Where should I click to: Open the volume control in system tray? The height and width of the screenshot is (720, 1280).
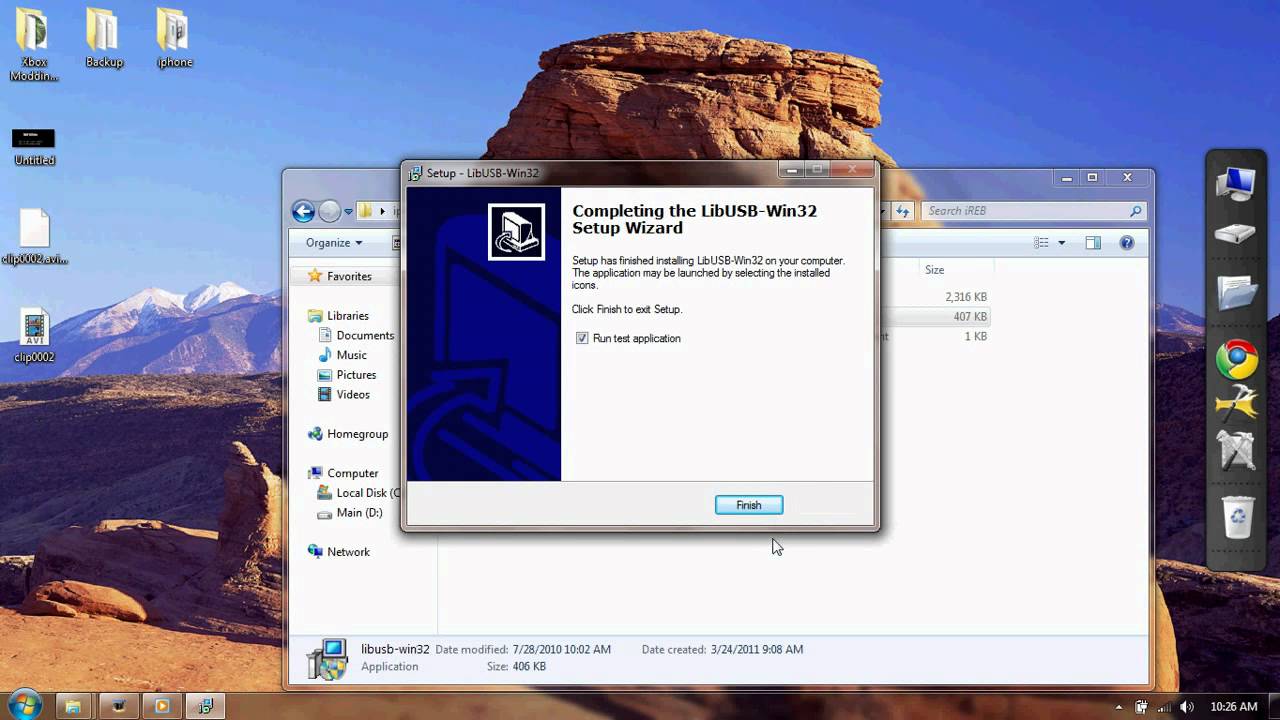coord(1187,707)
